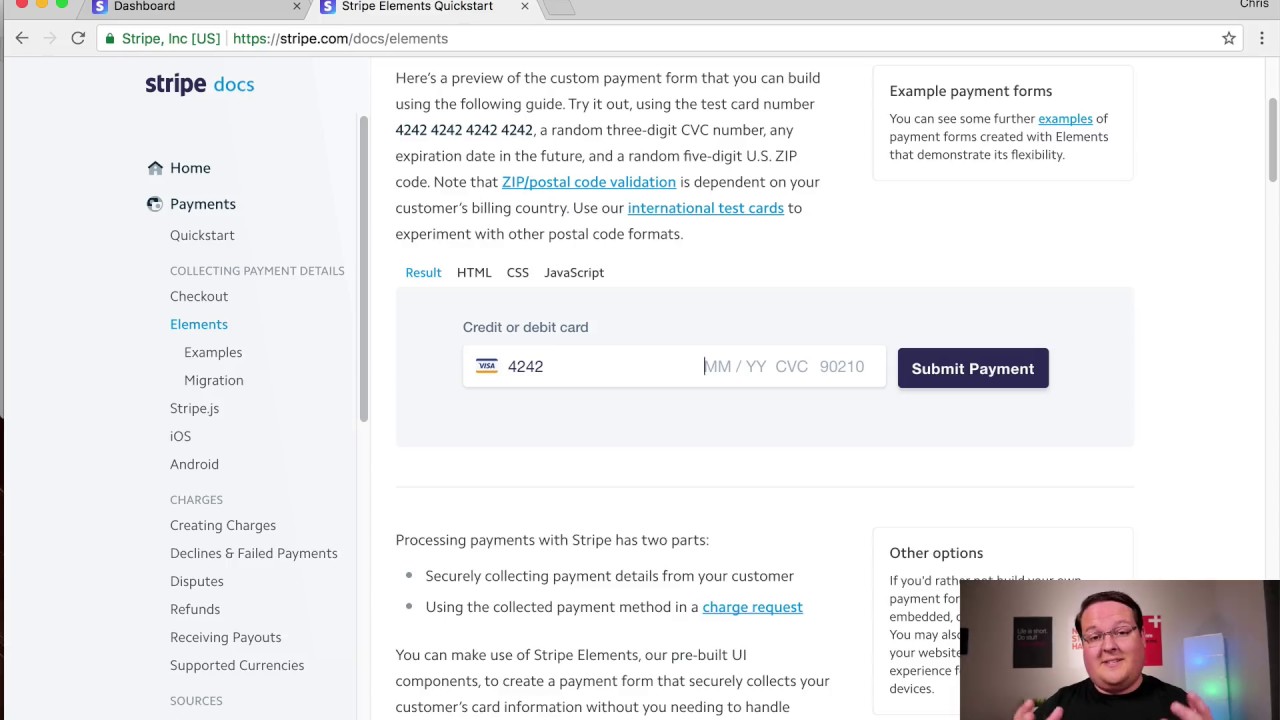
Task: Open Checkout docs page
Action: tap(199, 296)
